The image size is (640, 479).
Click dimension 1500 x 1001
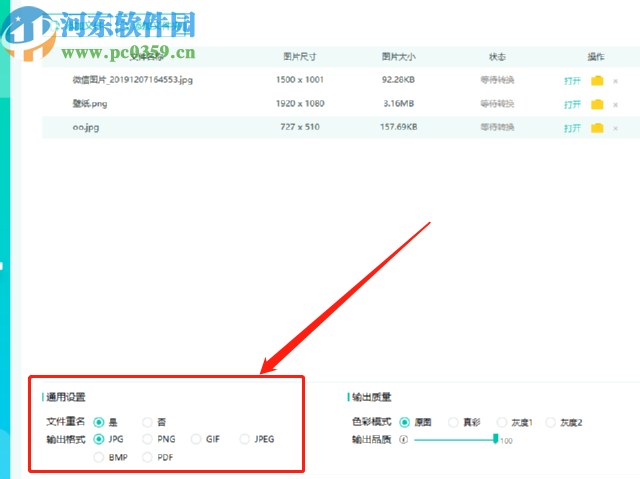click(300, 80)
